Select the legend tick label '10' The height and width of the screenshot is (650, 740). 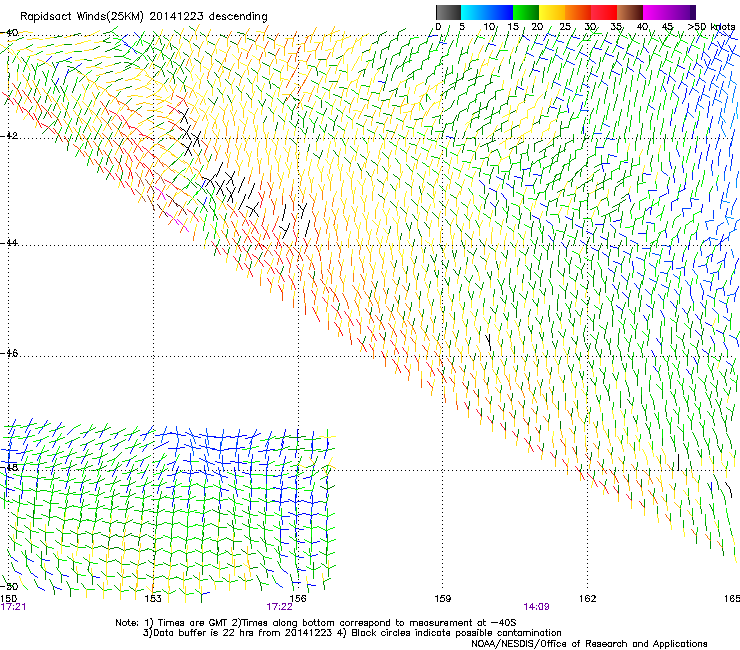489,27
